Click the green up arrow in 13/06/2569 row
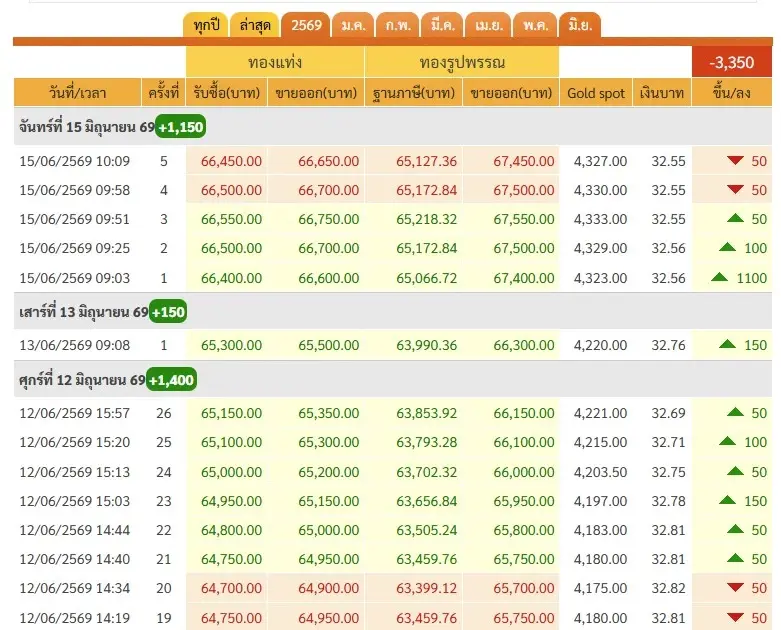781x630 pixels. click(x=728, y=344)
